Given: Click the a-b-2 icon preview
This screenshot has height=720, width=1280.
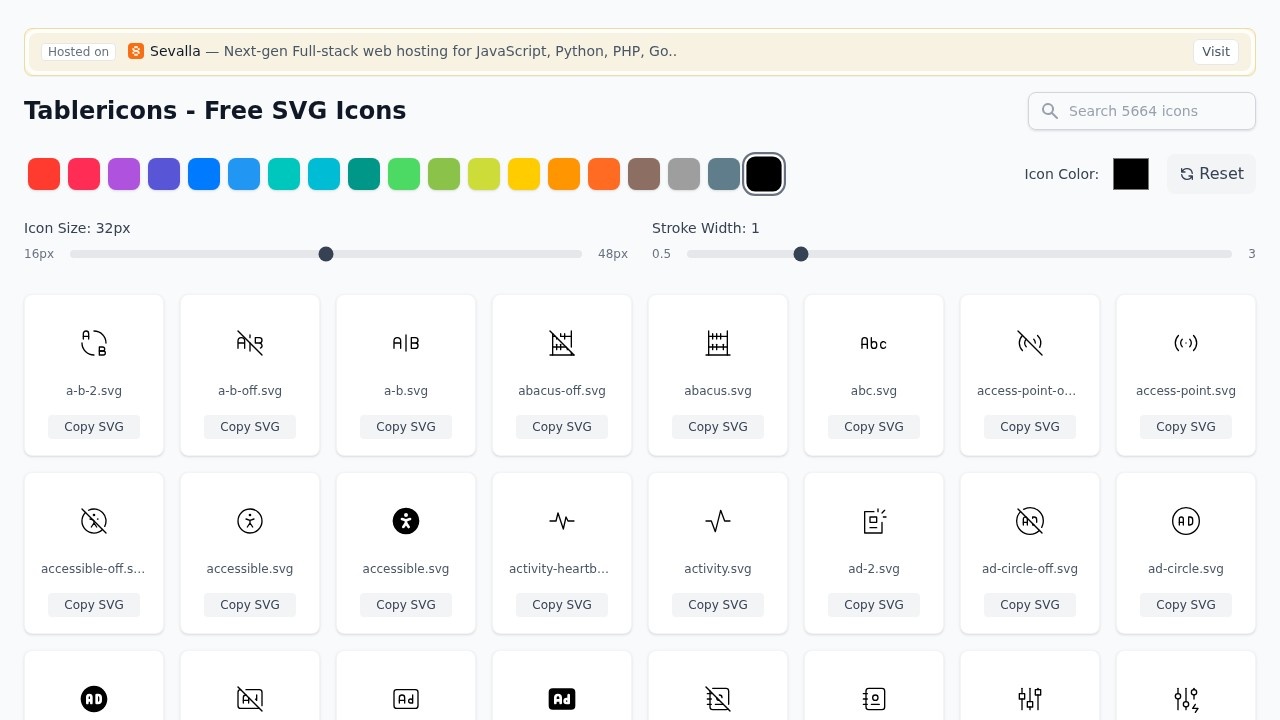Looking at the screenshot, I should (94, 343).
